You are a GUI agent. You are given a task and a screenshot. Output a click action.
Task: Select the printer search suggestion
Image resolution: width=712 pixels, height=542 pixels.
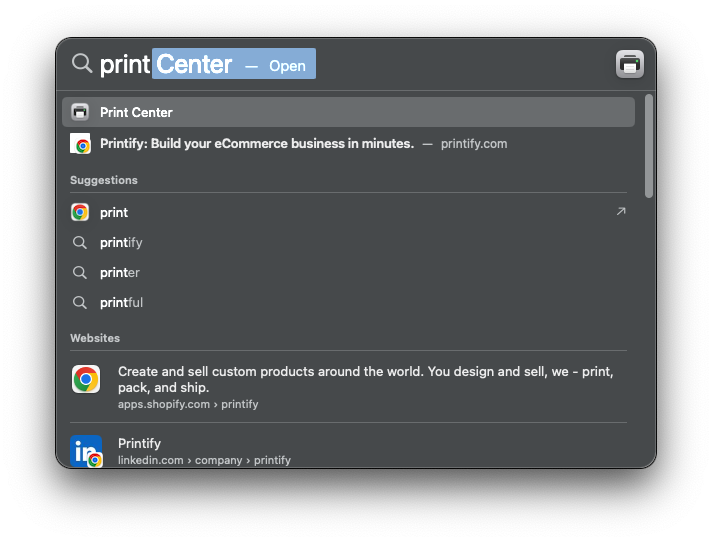[120, 272]
